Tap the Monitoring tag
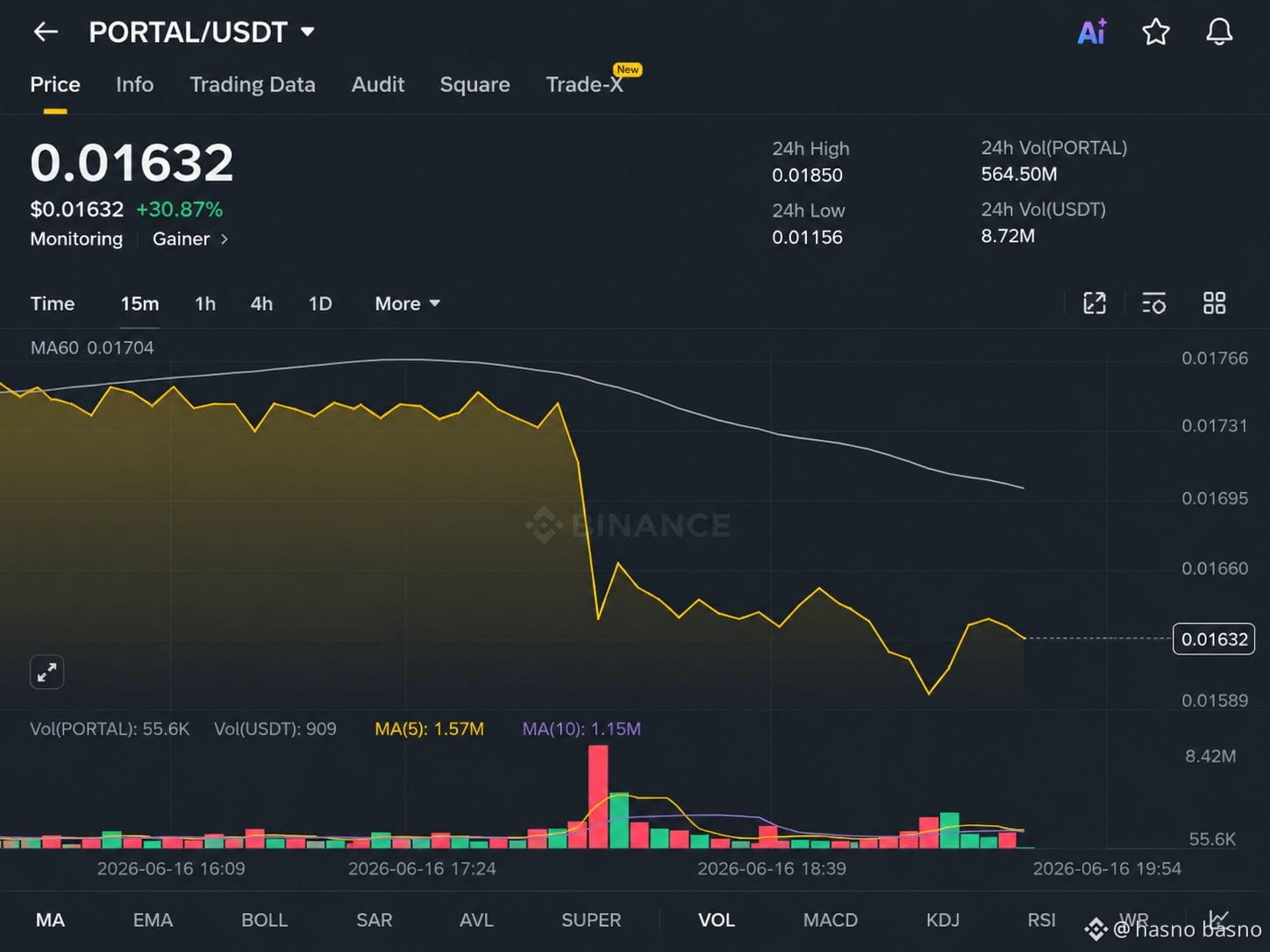Viewport: 1270px width, 952px height. (x=76, y=238)
